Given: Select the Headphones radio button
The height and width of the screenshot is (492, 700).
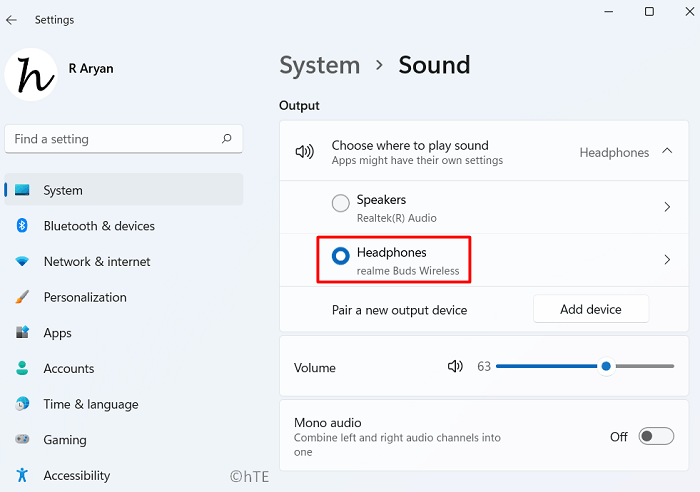Looking at the screenshot, I should pos(341,256).
